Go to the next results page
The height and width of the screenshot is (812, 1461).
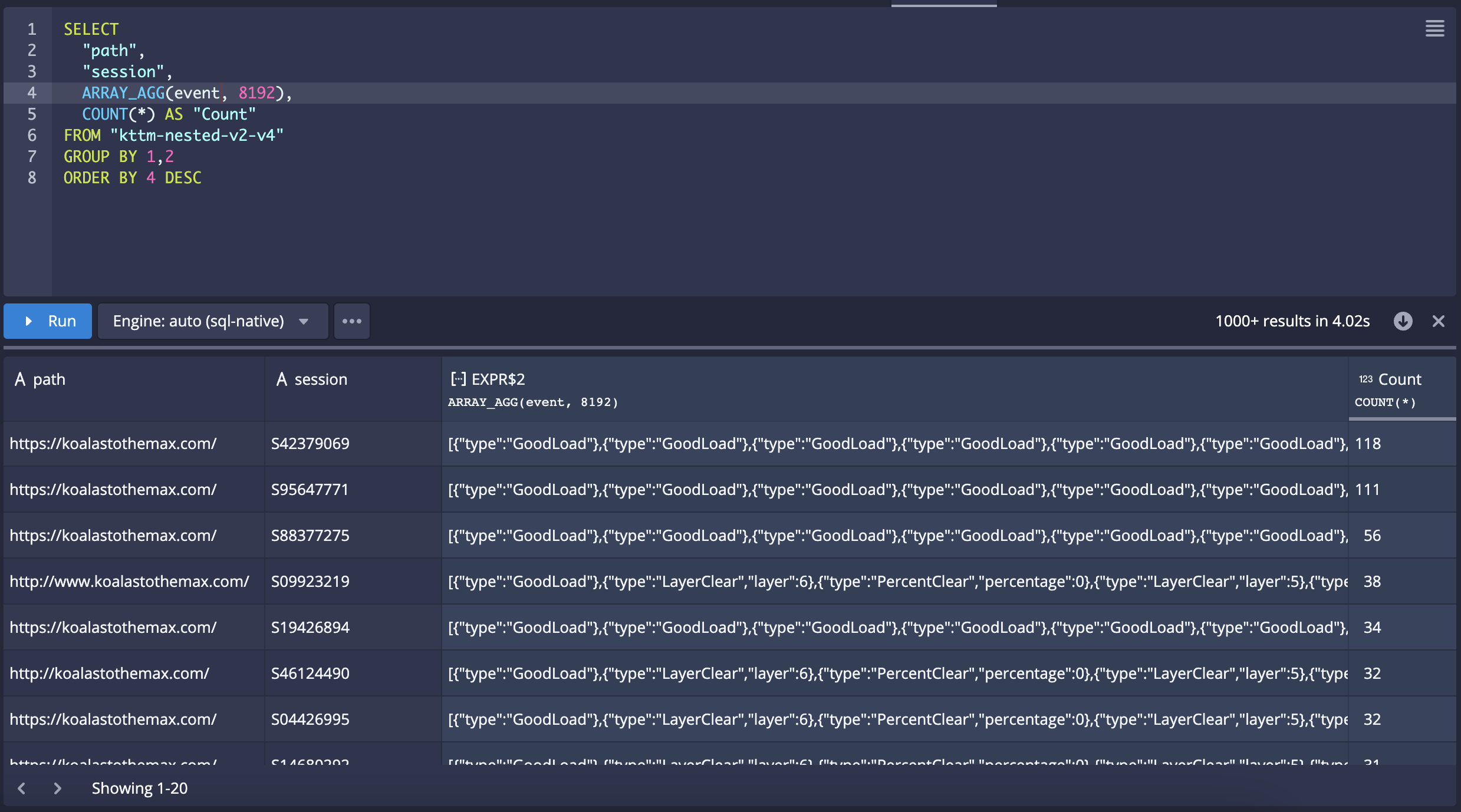click(x=57, y=788)
